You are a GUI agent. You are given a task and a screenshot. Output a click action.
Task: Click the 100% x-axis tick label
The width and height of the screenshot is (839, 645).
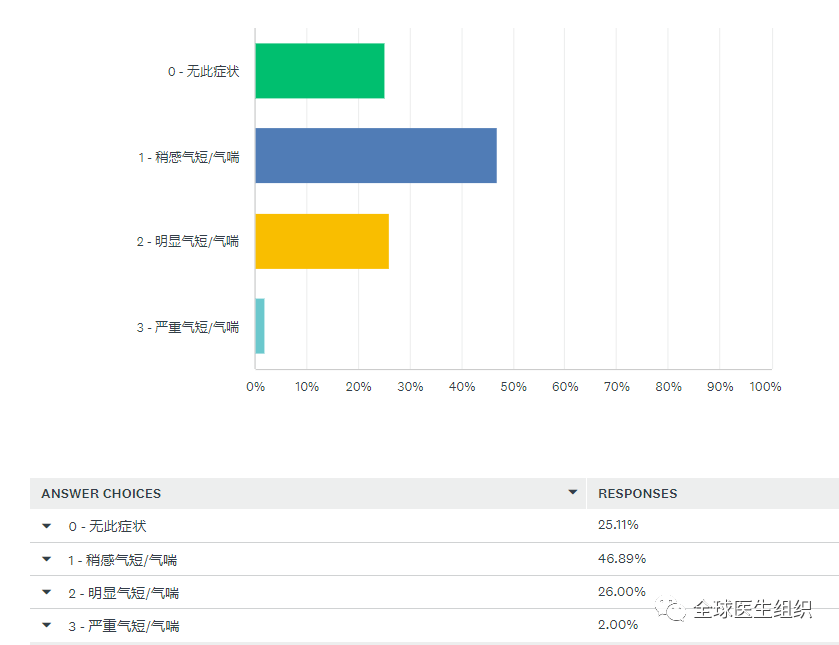point(765,387)
